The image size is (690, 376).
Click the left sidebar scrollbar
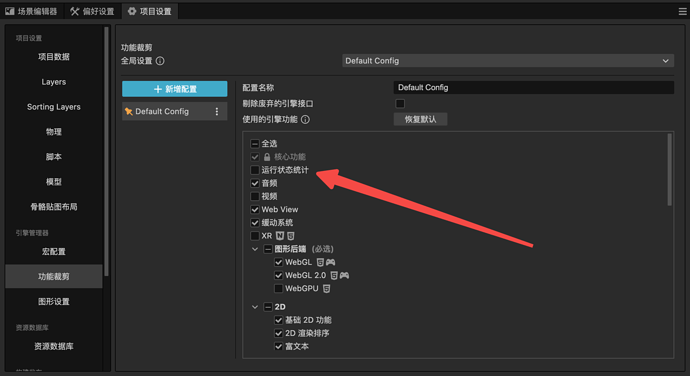click(x=106, y=151)
